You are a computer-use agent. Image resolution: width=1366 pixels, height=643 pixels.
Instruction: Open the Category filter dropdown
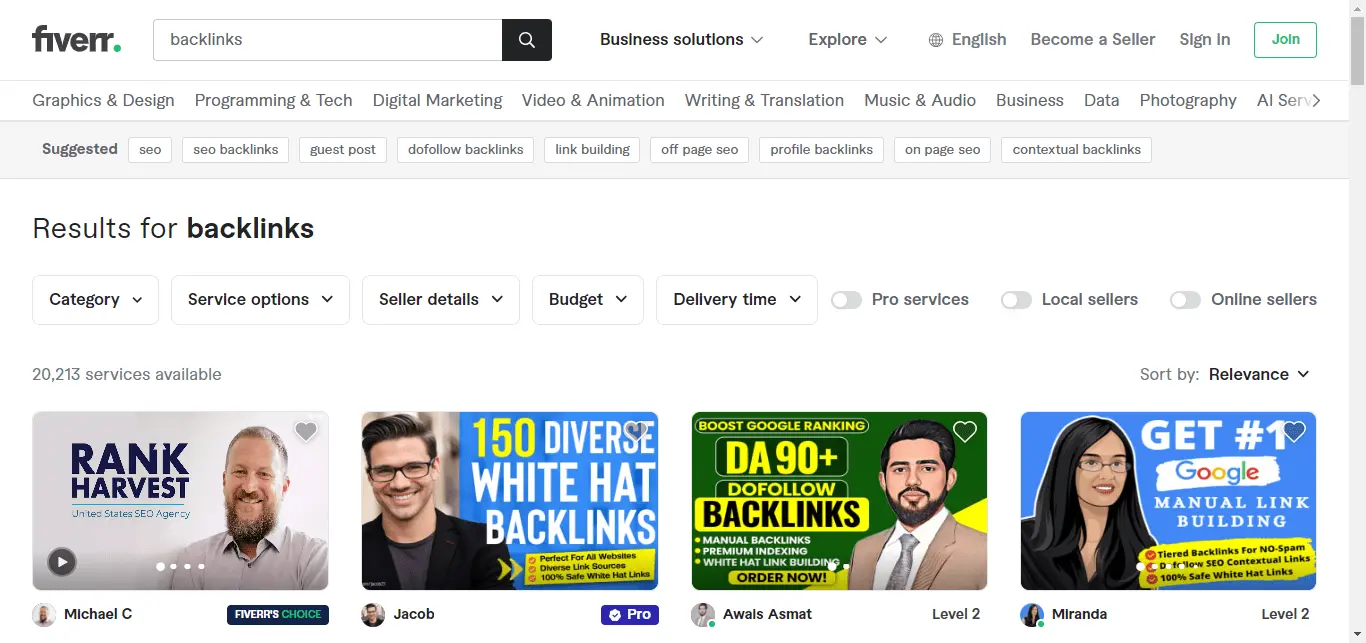tap(95, 300)
